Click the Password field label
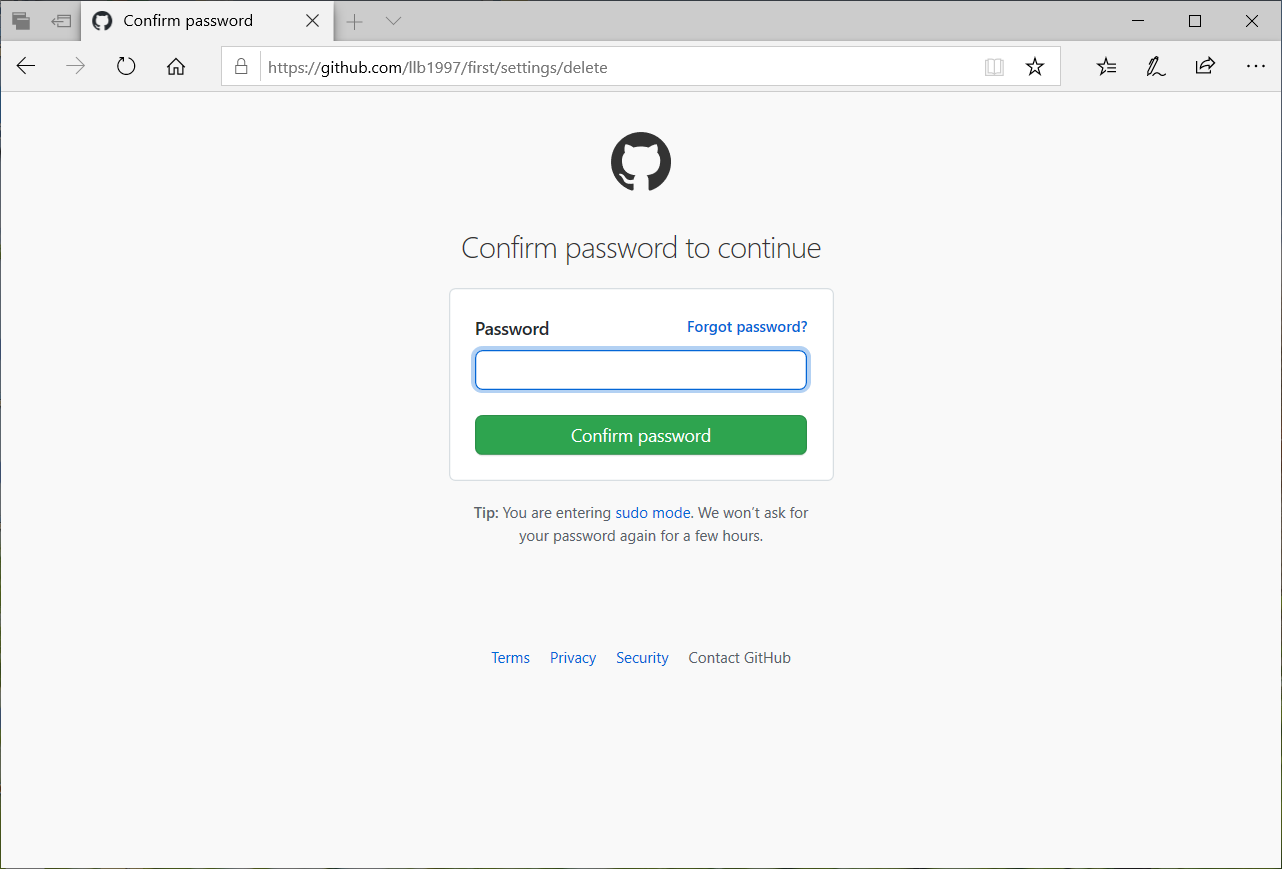The height and width of the screenshot is (869, 1282). (x=512, y=329)
